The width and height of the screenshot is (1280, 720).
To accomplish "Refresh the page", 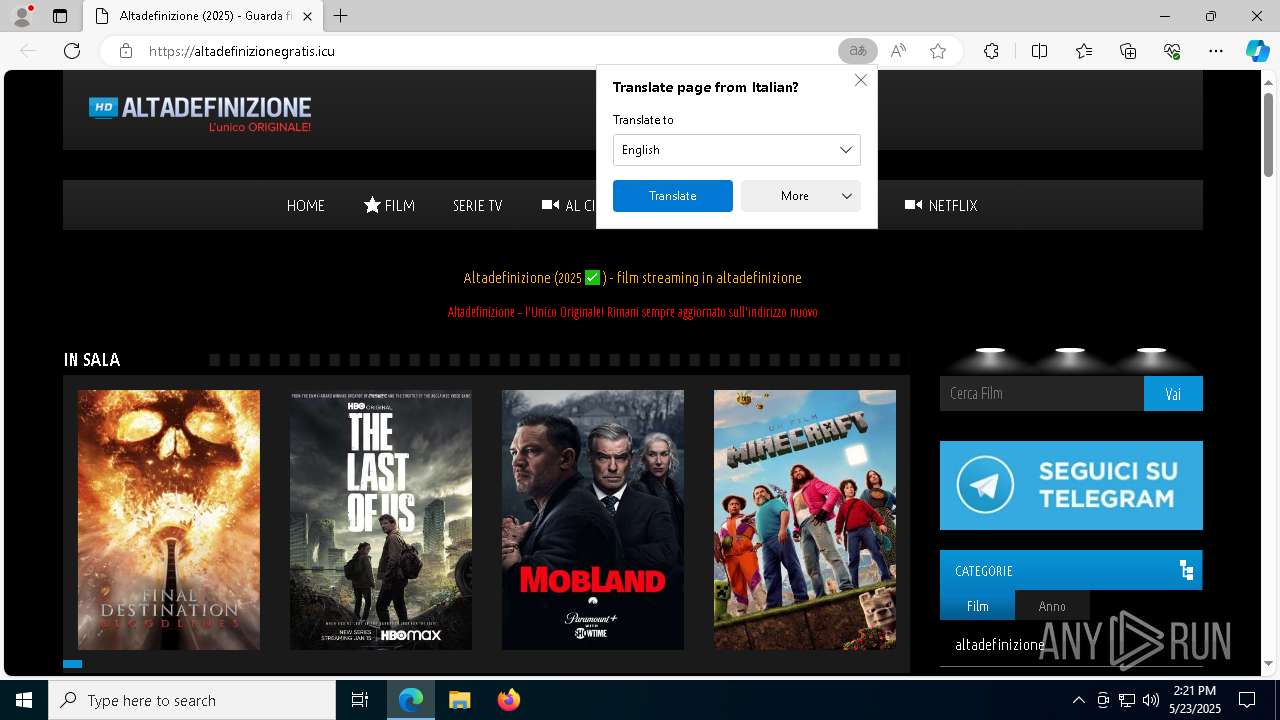I will click(x=72, y=51).
